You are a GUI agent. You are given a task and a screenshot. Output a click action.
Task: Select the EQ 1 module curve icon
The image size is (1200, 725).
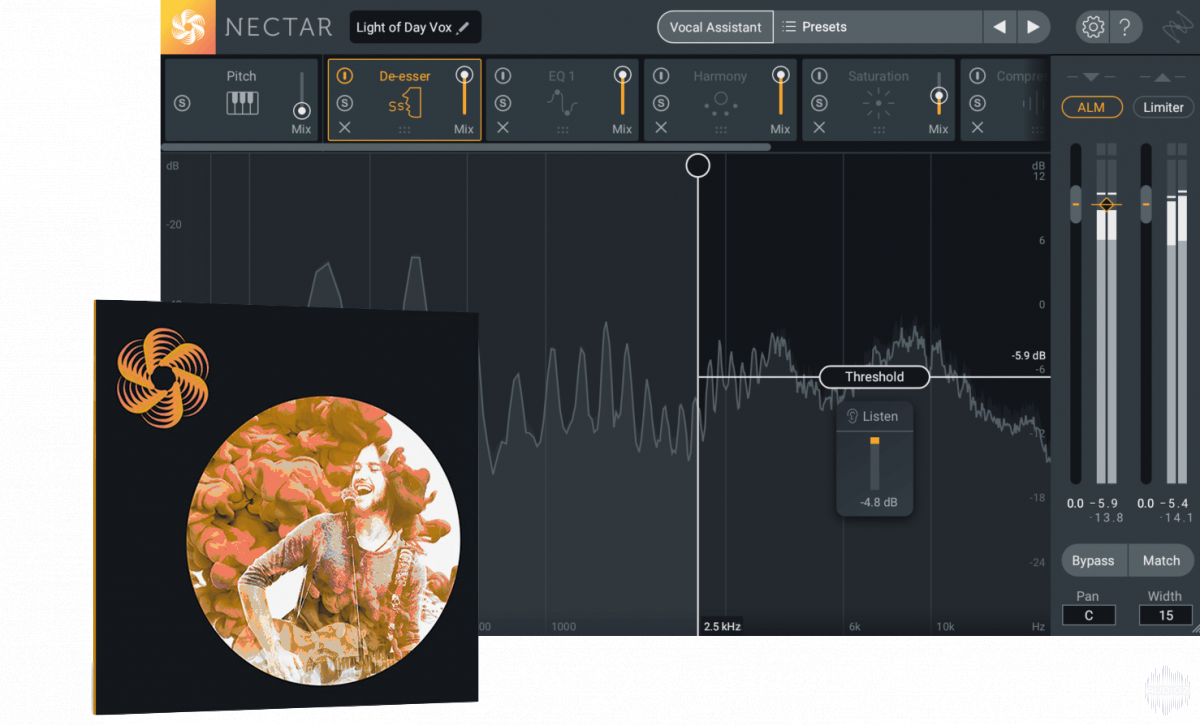click(561, 102)
